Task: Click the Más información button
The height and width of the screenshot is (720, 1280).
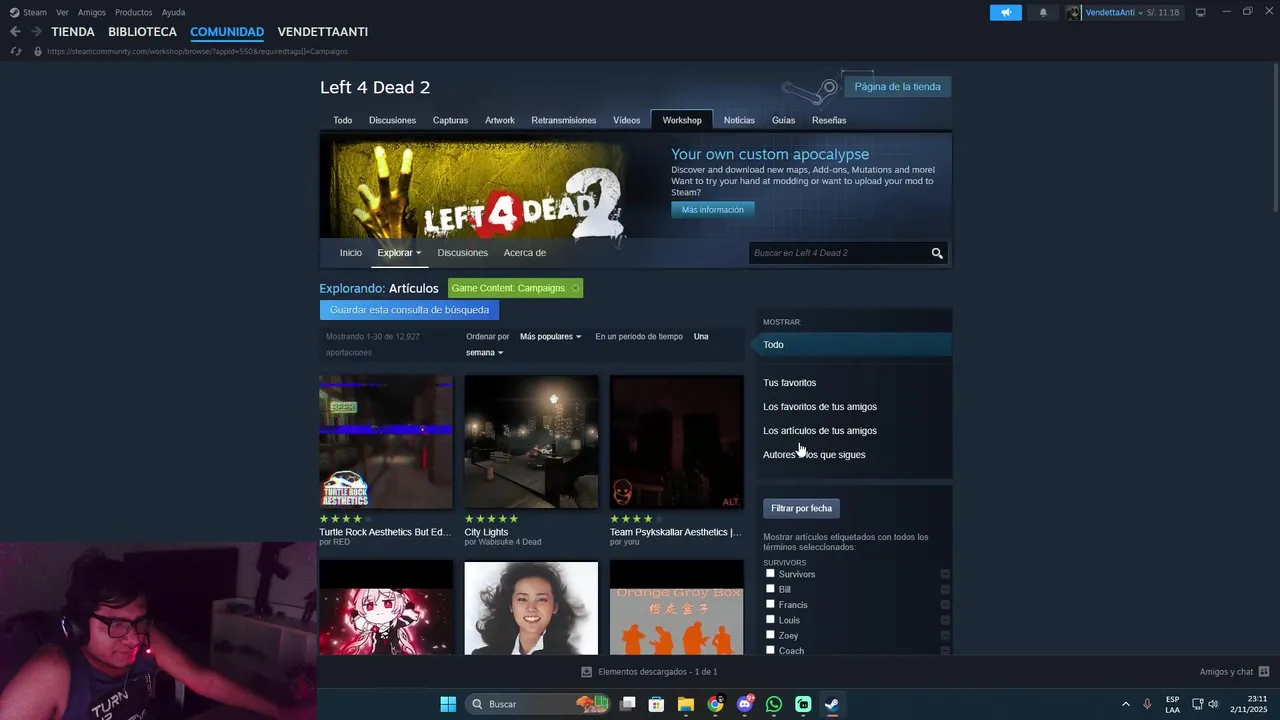Action: point(713,210)
